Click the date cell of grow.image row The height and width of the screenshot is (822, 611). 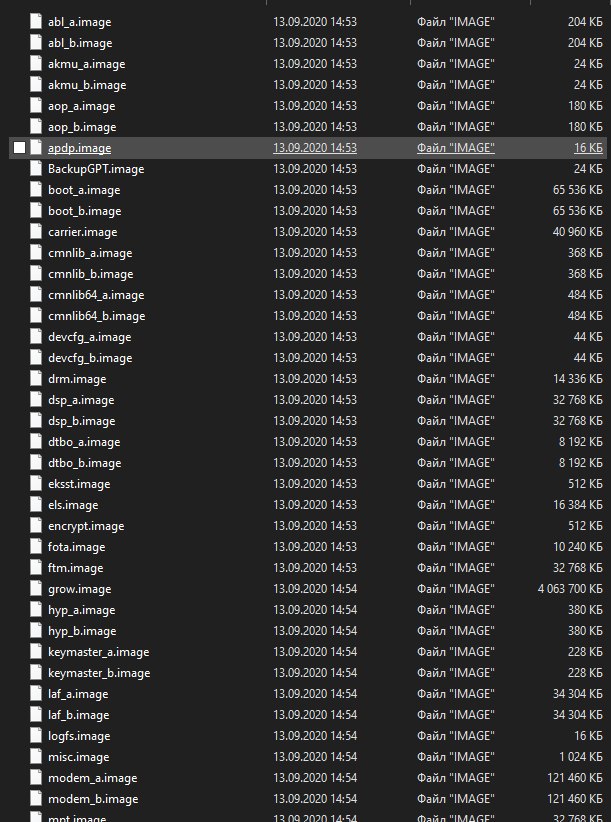(315, 588)
